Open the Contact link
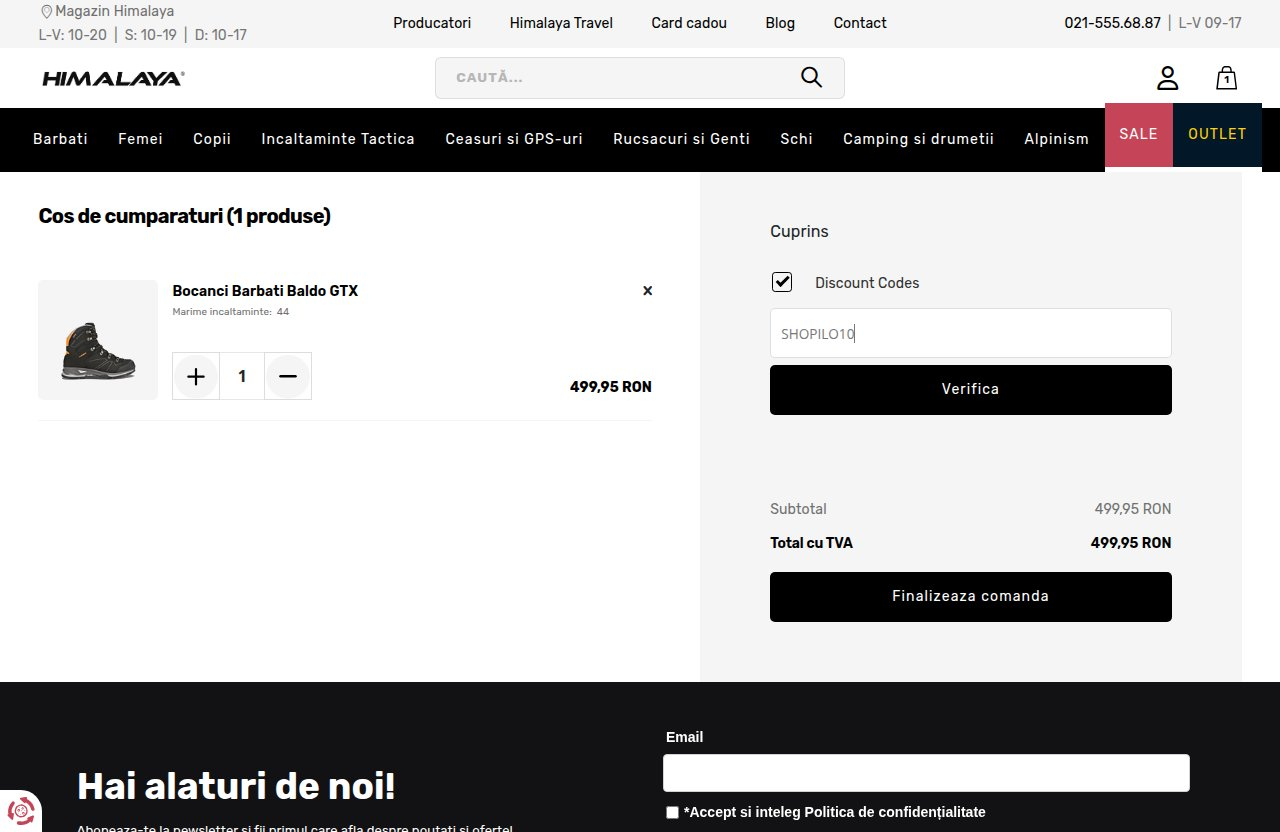 point(860,23)
